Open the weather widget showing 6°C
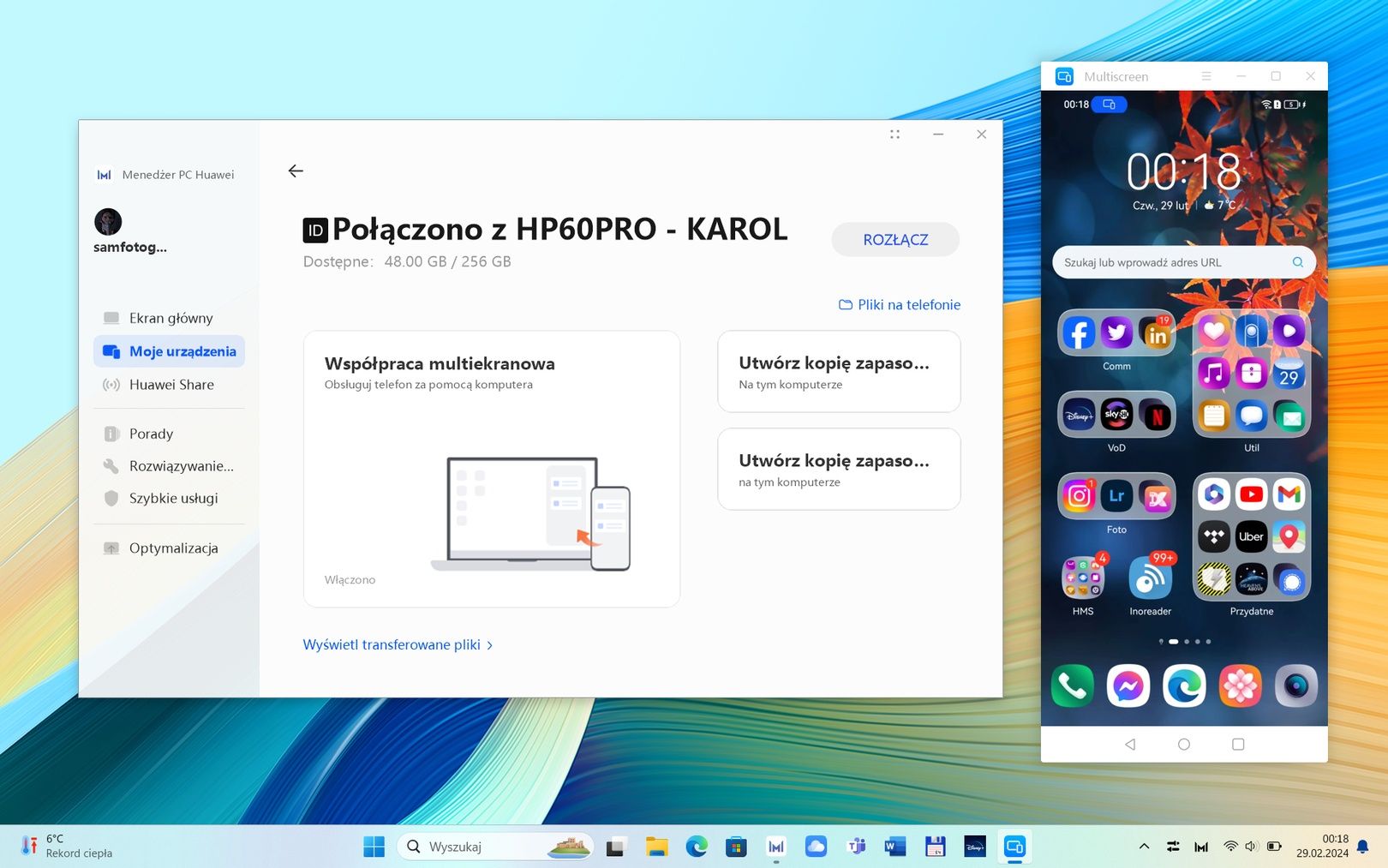Image resolution: width=1388 pixels, height=868 pixels. [67, 847]
